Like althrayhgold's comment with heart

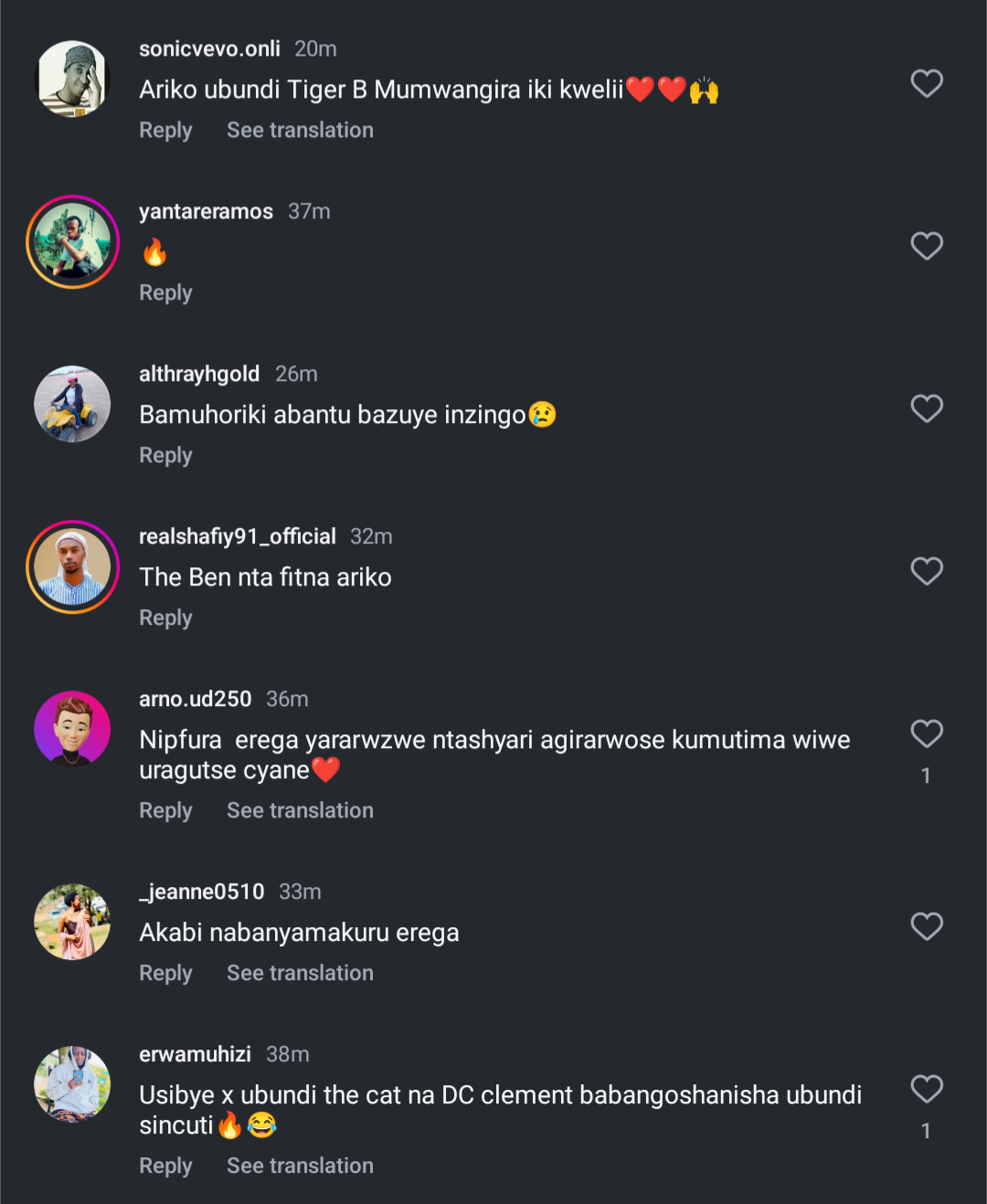pos(927,409)
